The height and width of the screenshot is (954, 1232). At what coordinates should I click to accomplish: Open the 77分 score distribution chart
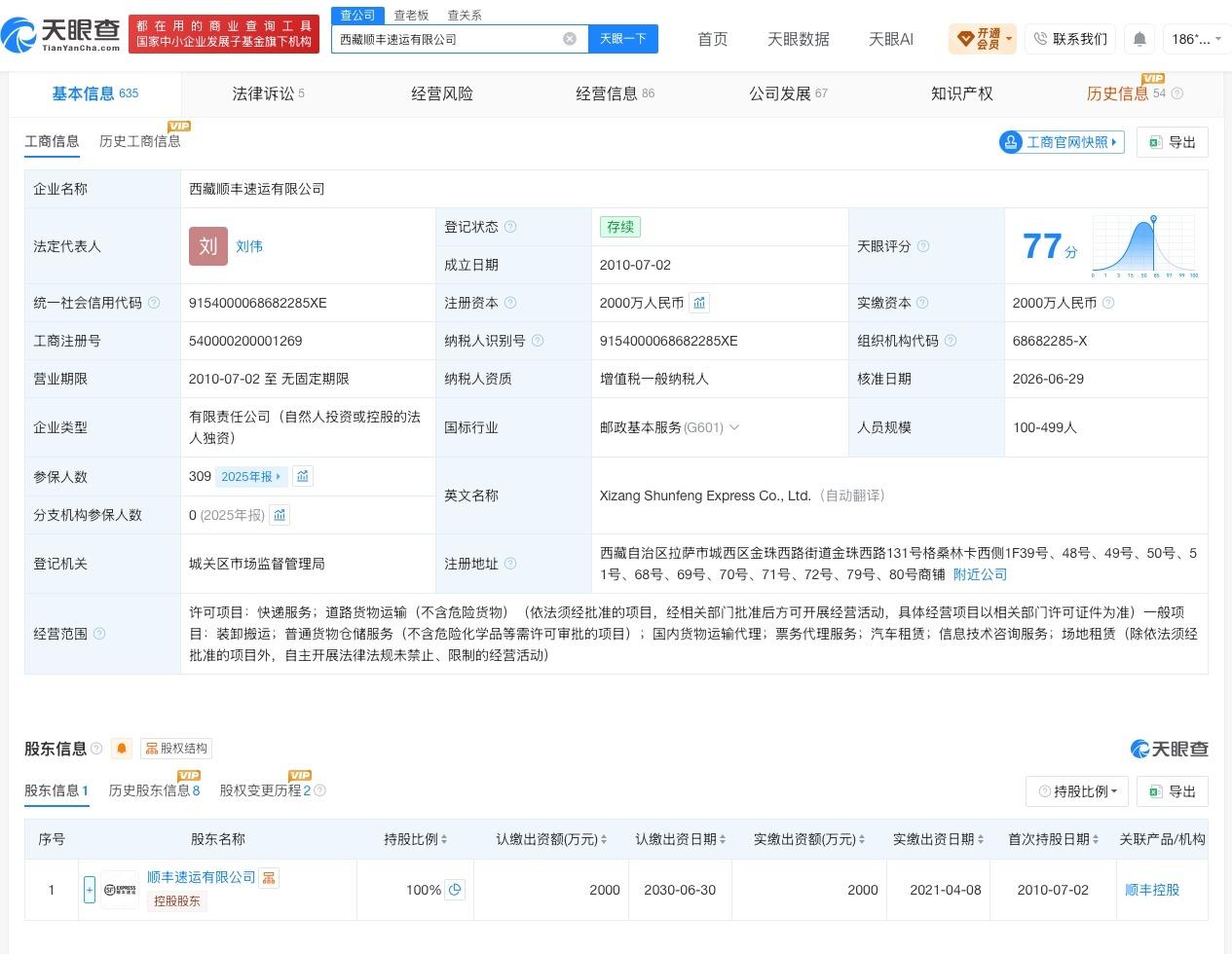click(x=1145, y=246)
